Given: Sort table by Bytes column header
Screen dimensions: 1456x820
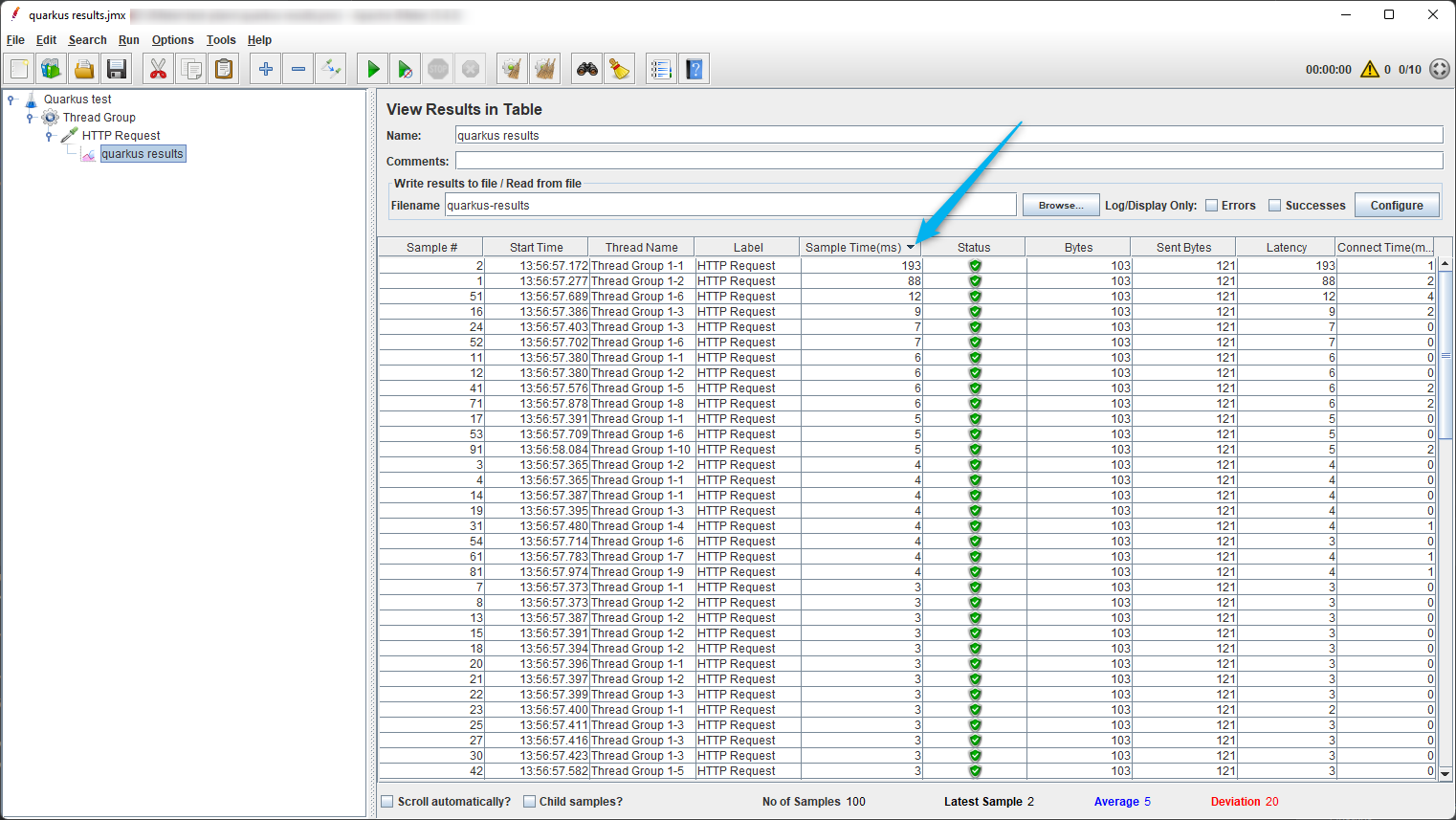Looking at the screenshot, I should 1078,247.
